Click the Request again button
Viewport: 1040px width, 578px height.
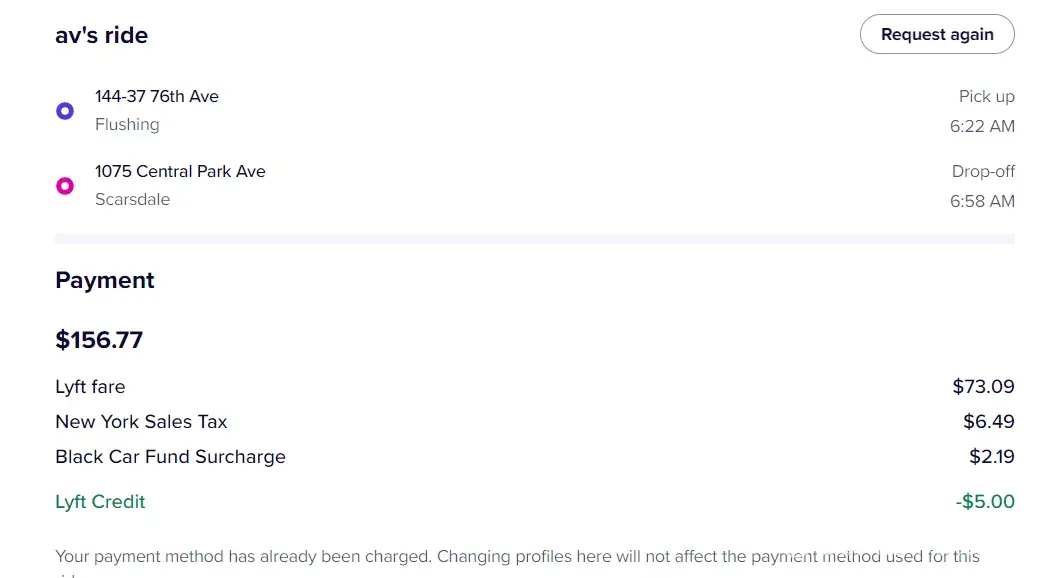pos(937,35)
